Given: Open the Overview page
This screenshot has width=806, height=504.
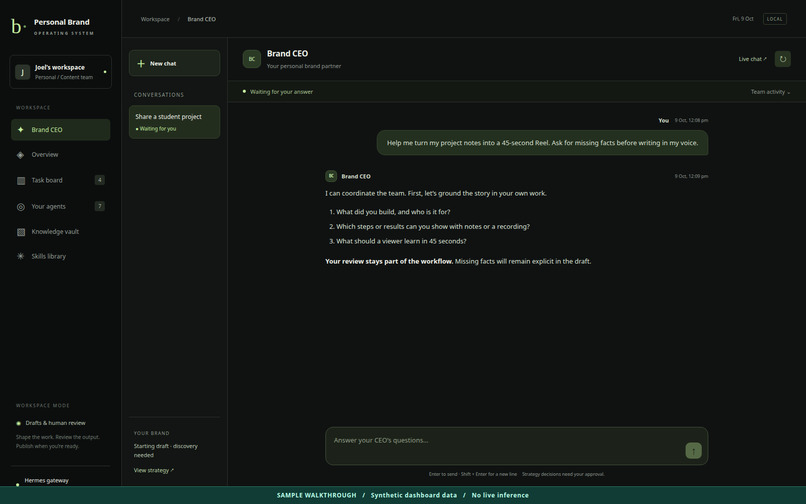Looking at the screenshot, I should tap(61, 155).
